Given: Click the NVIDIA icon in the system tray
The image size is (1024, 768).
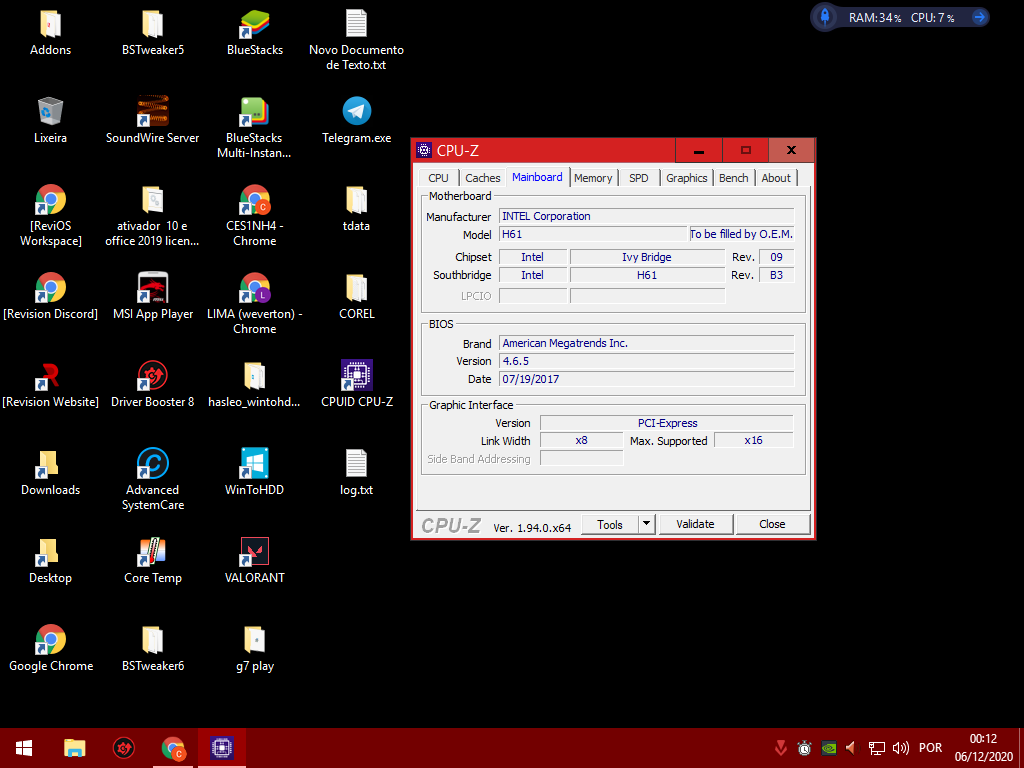Looking at the screenshot, I should tap(828, 748).
